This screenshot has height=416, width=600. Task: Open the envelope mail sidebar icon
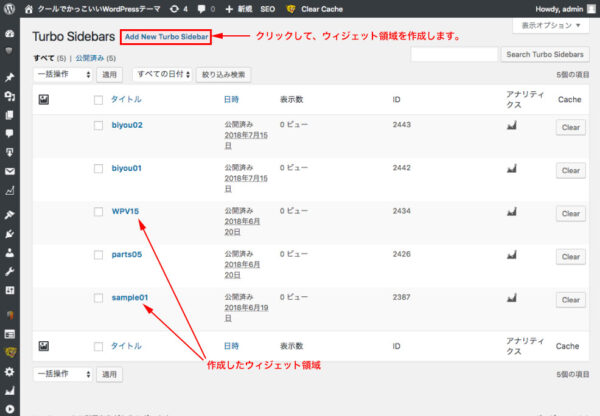(10, 171)
